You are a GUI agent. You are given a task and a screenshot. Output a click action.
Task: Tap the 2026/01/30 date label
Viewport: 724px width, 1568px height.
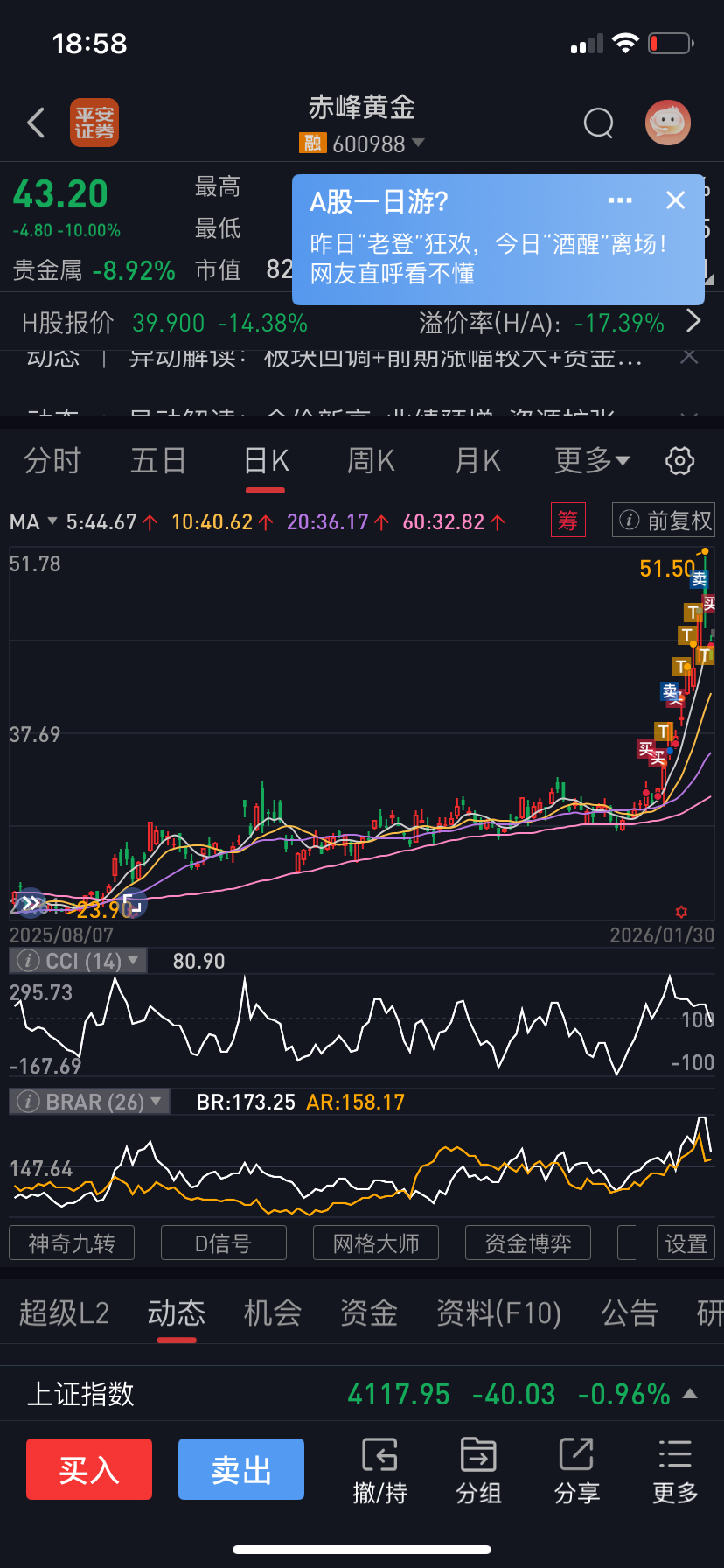[662, 934]
